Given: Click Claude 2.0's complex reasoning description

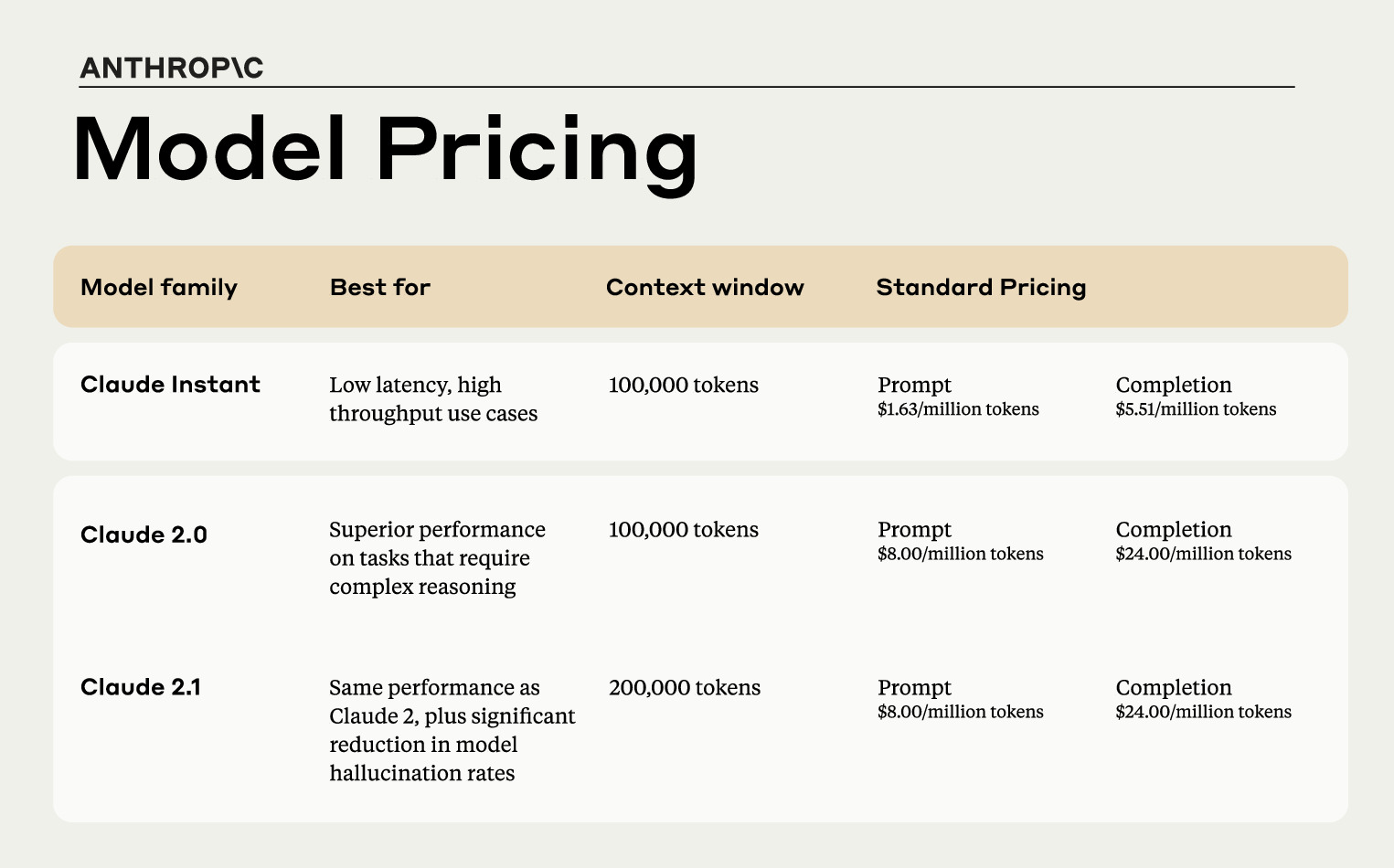Looking at the screenshot, I should 437,558.
